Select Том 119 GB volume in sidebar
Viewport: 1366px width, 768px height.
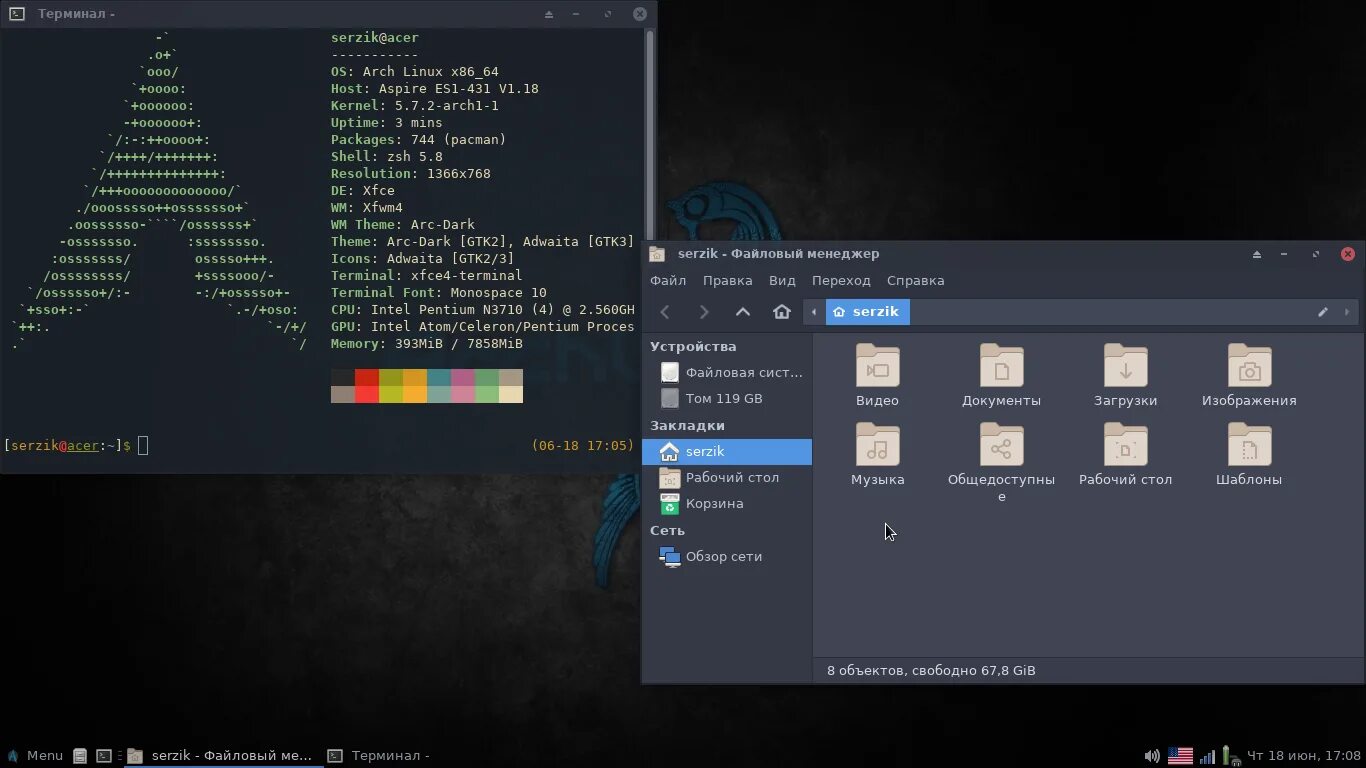[x=727, y=398]
